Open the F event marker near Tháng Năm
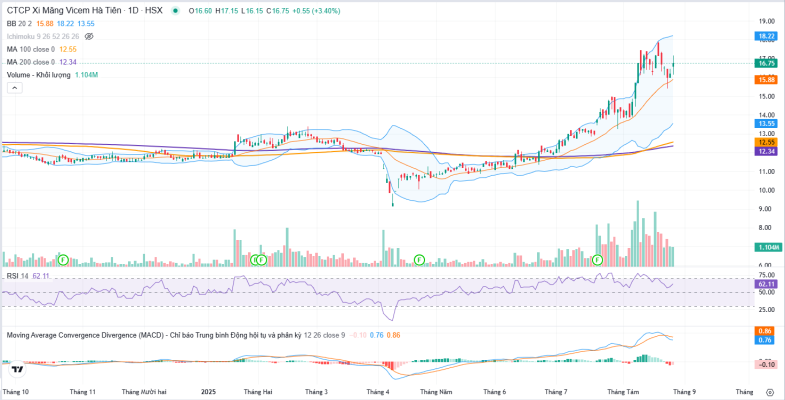Screen dimensions: 785x400 pyautogui.click(x=420, y=259)
